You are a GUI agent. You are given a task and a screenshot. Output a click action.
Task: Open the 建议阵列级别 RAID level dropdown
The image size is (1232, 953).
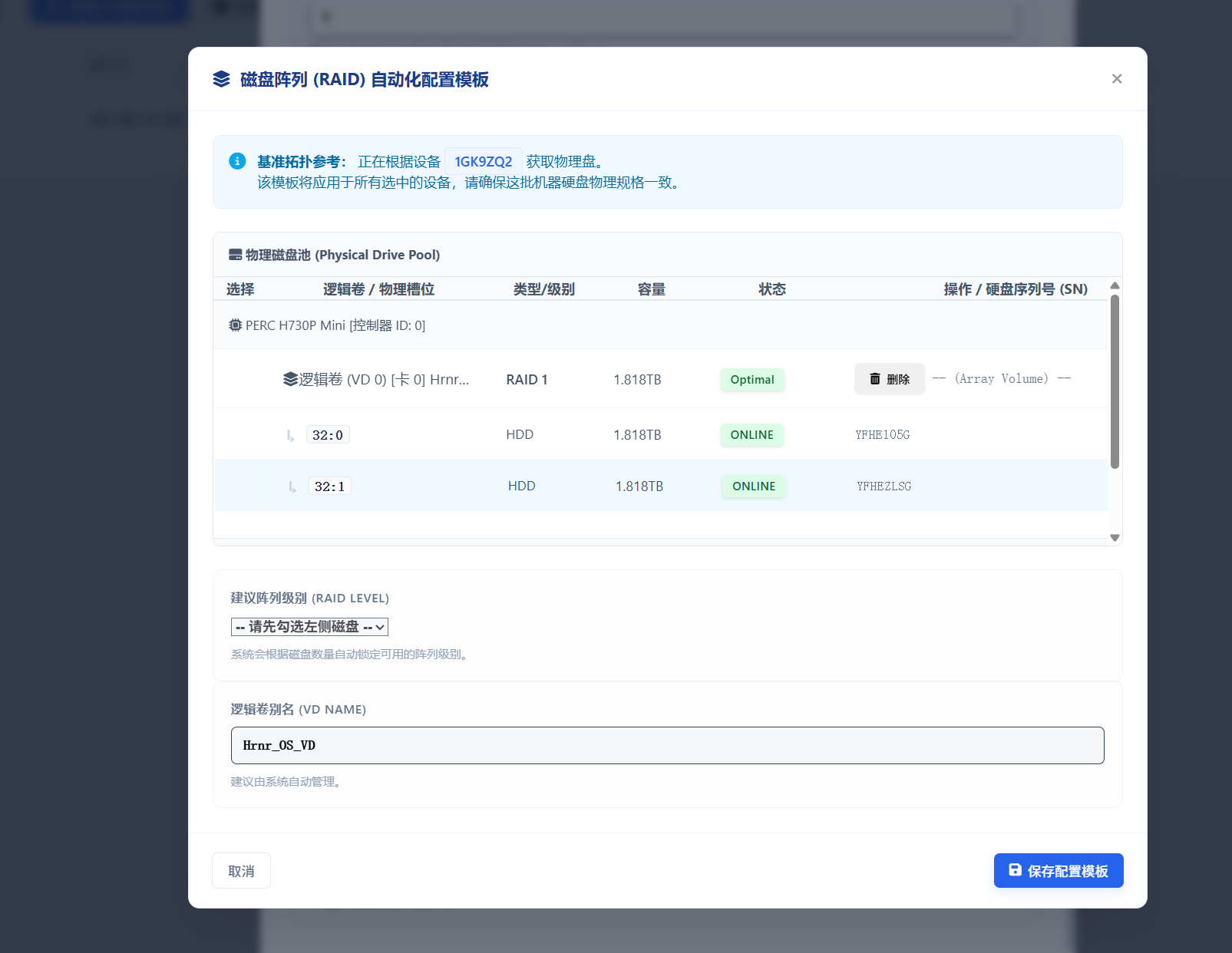coord(309,627)
